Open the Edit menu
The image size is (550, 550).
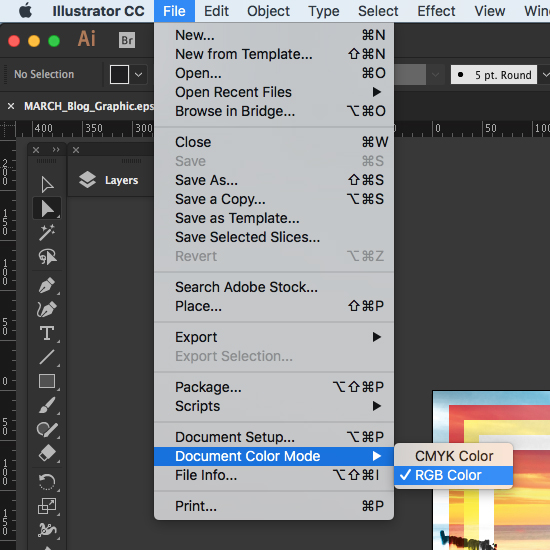tap(216, 11)
